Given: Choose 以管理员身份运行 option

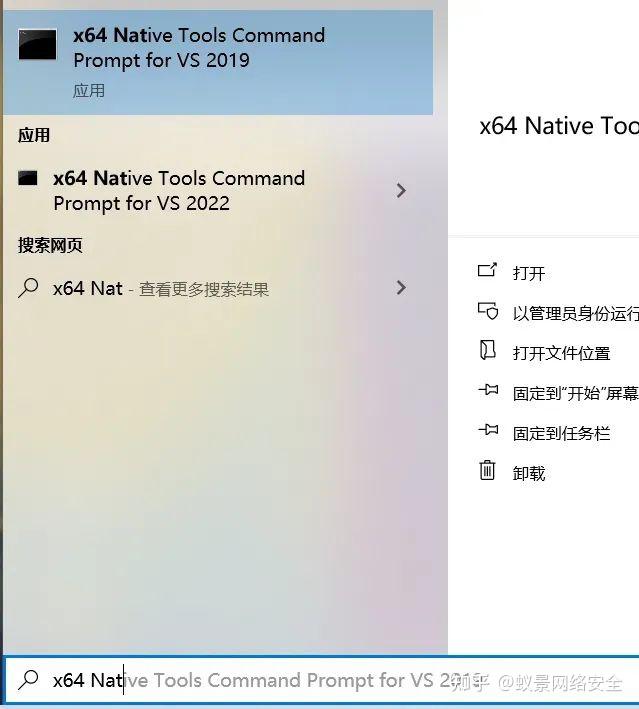Looking at the screenshot, I should click(x=576, y=313).
